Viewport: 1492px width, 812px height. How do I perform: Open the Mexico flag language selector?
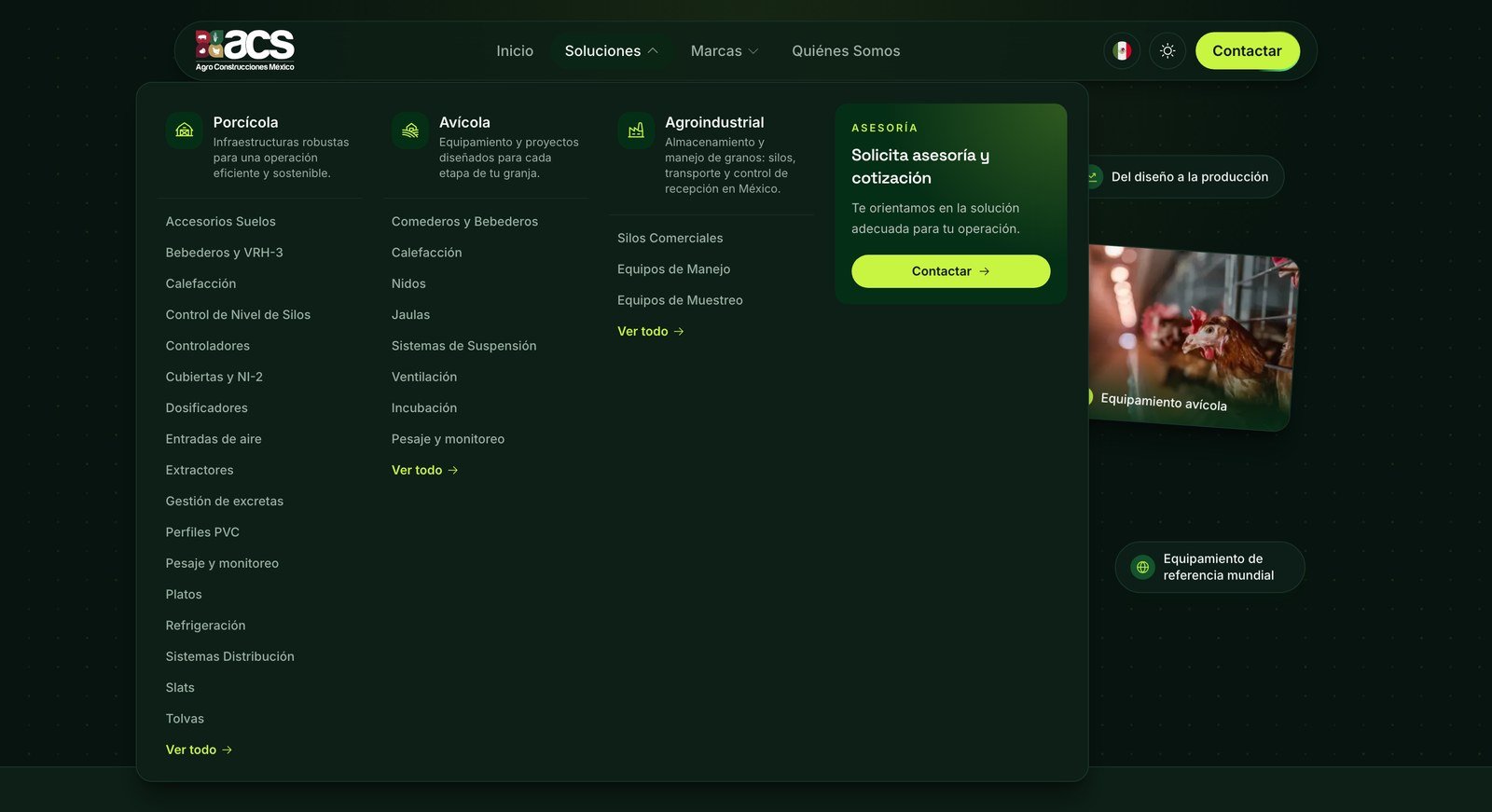(1122, 50)
